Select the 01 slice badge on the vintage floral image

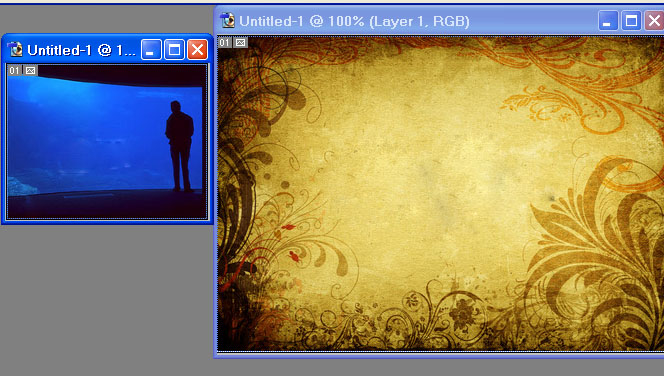click(224, 42)
